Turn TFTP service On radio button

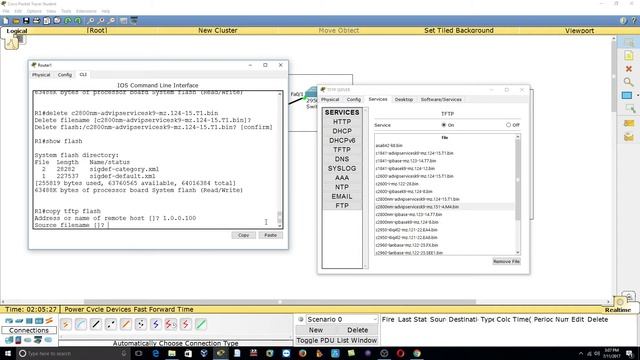pos(444,125)
